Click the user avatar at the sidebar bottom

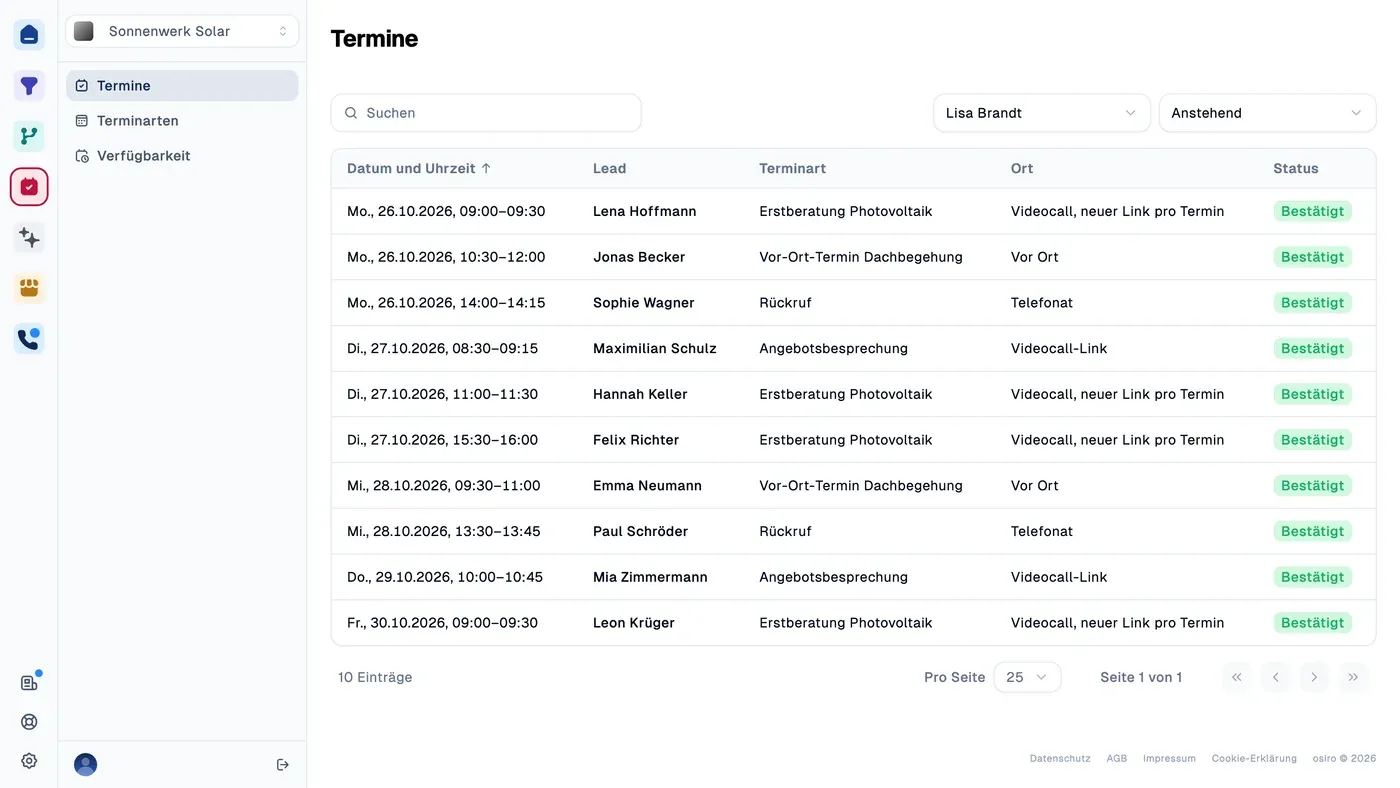tap(86, 765)
